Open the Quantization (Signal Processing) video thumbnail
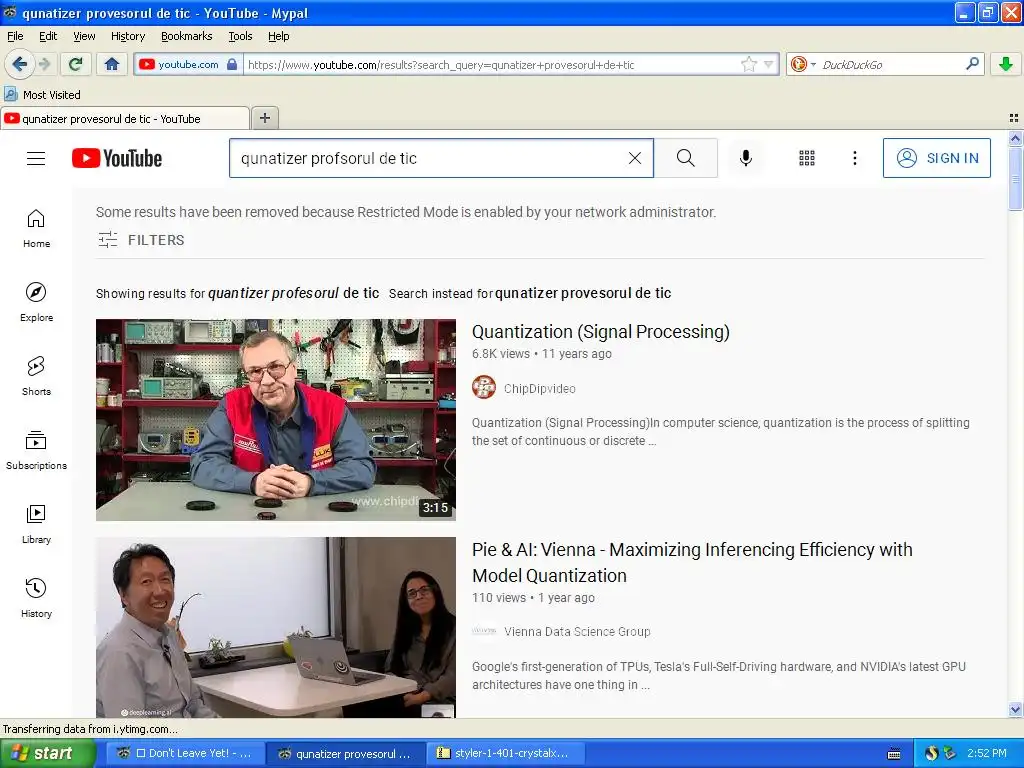This screenshot has width=1024, height=768. click(276, 420)
